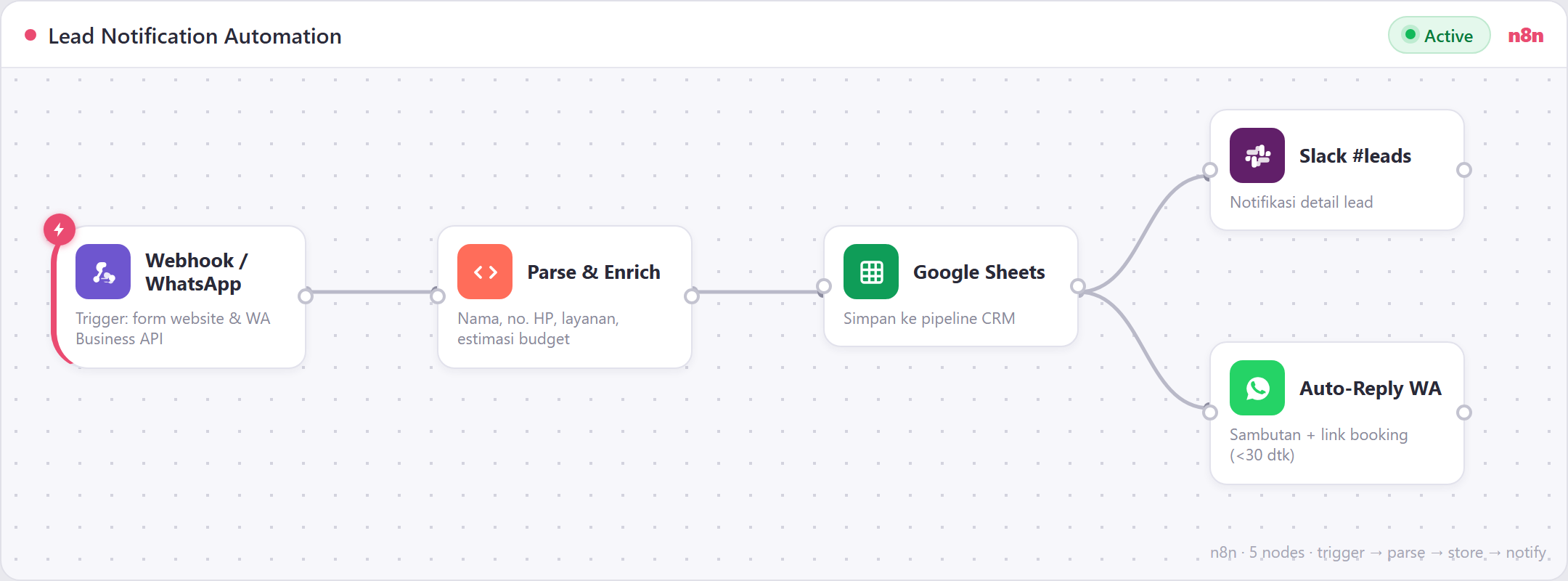
Task: Click the Google Sheets output connector
Action: coord(1078,286)
